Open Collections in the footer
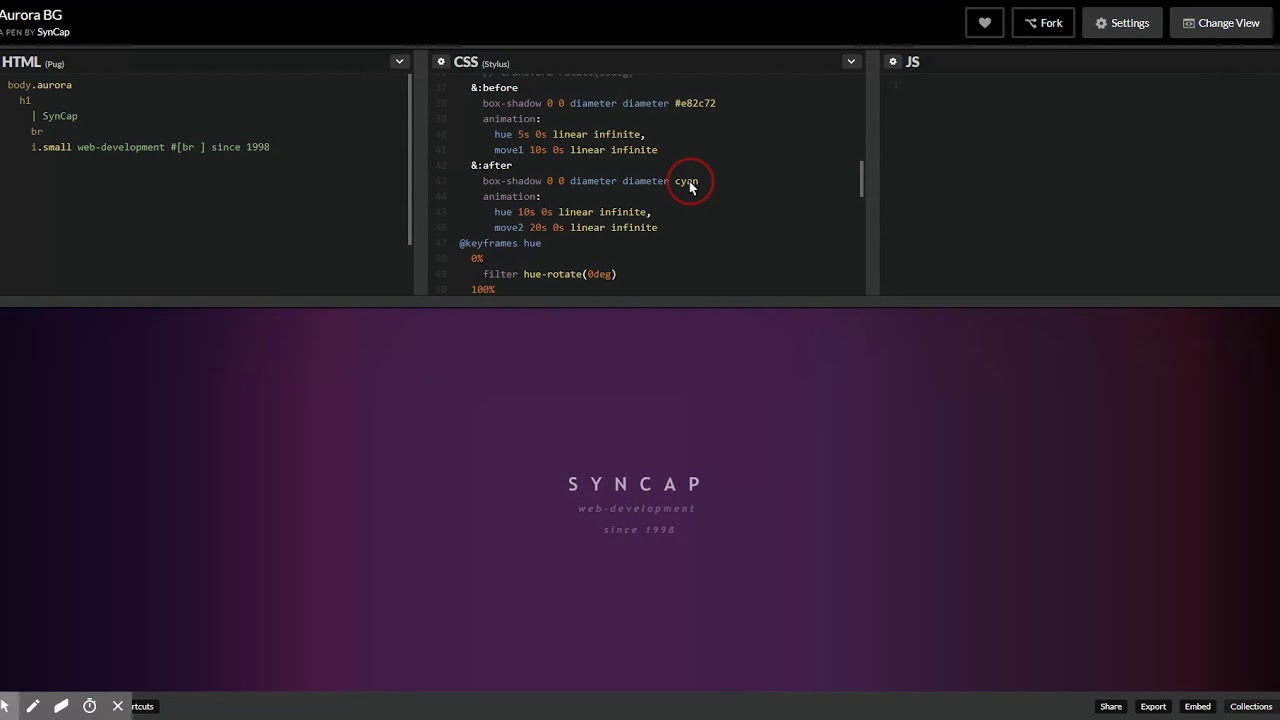The width and height of the screenshot is (1280, 720). tap(1251, 707)
